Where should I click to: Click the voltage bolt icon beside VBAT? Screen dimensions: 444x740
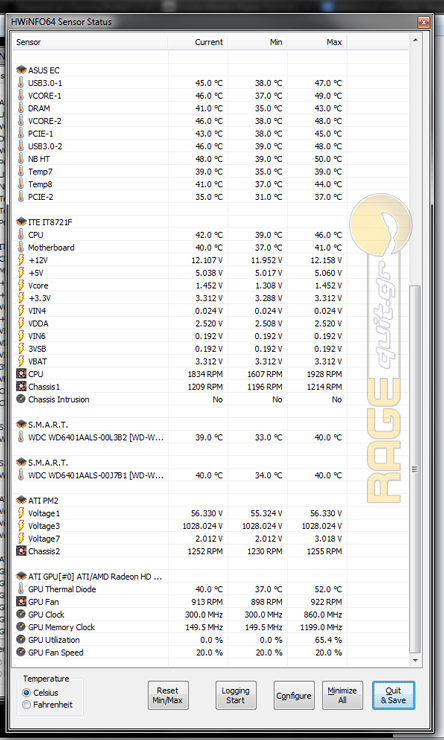coord(21,362)
